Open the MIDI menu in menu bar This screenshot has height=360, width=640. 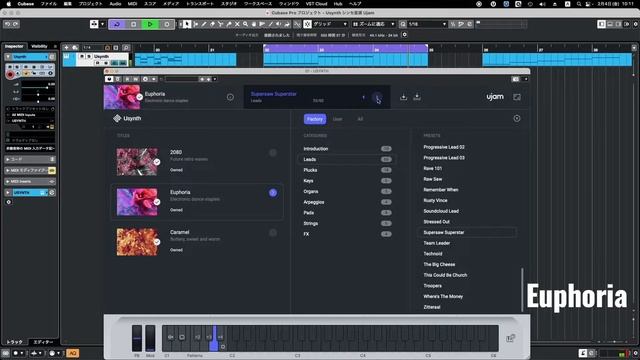click(133, 4)
